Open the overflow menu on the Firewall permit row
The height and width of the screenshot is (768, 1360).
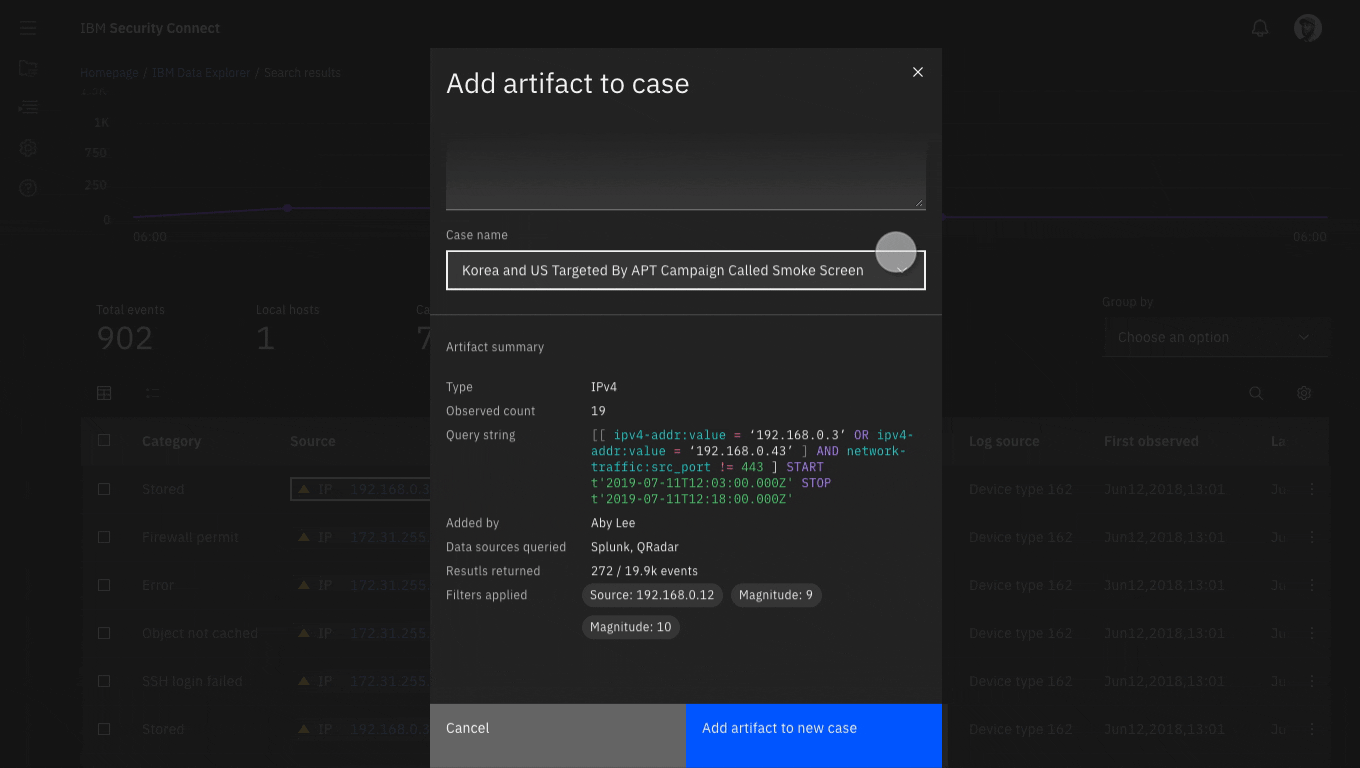(1312, 537)
